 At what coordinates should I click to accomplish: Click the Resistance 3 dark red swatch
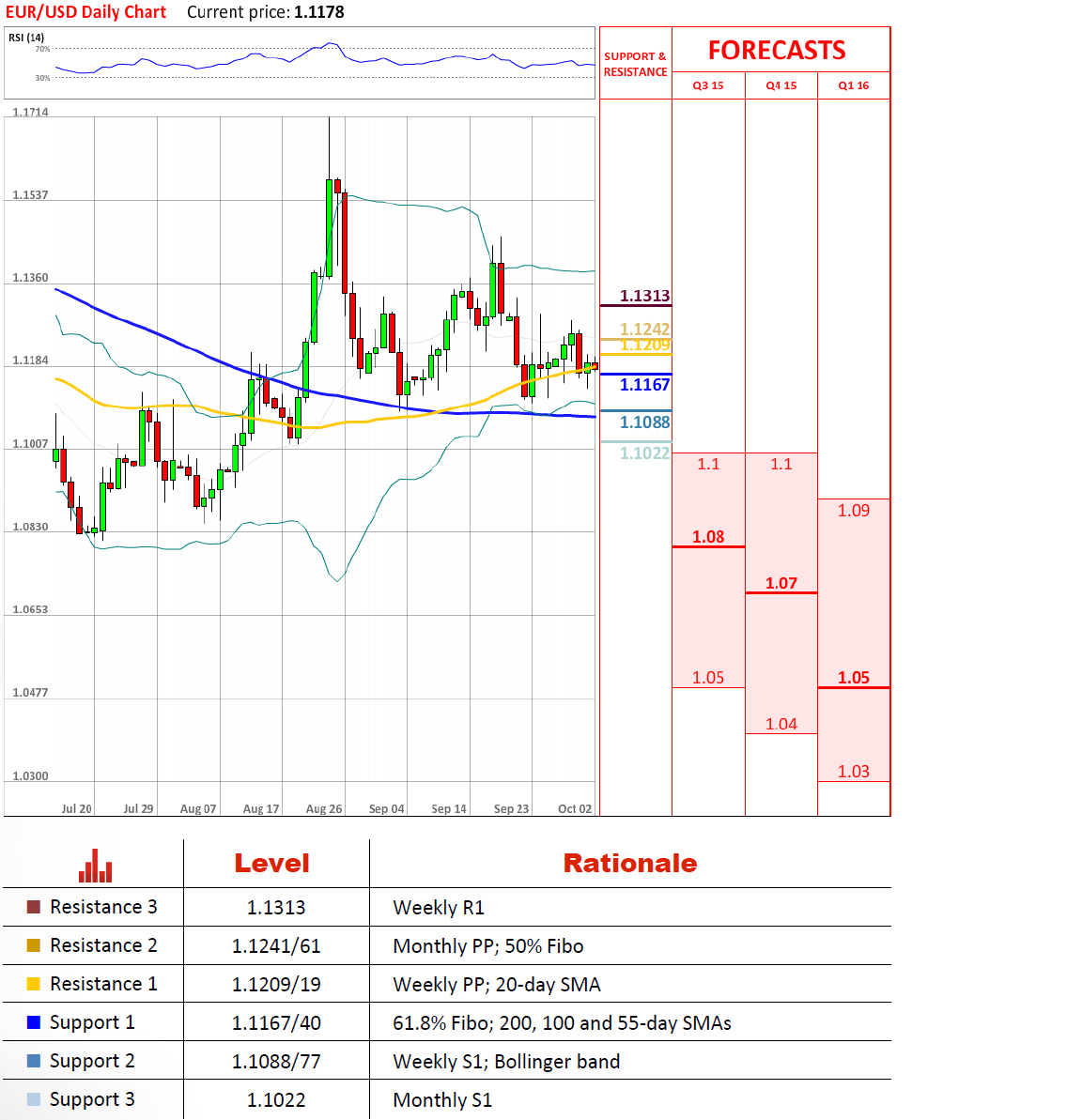pyautogui.click(x=33, y=907)
